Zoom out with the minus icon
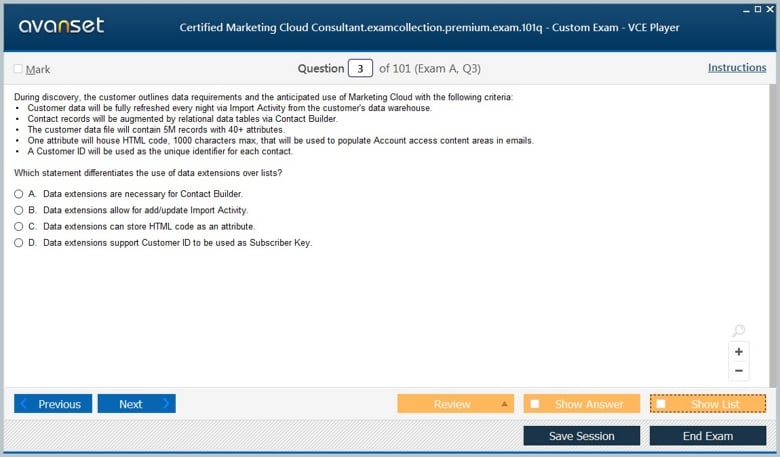780x457 pixels. point(739,370)
